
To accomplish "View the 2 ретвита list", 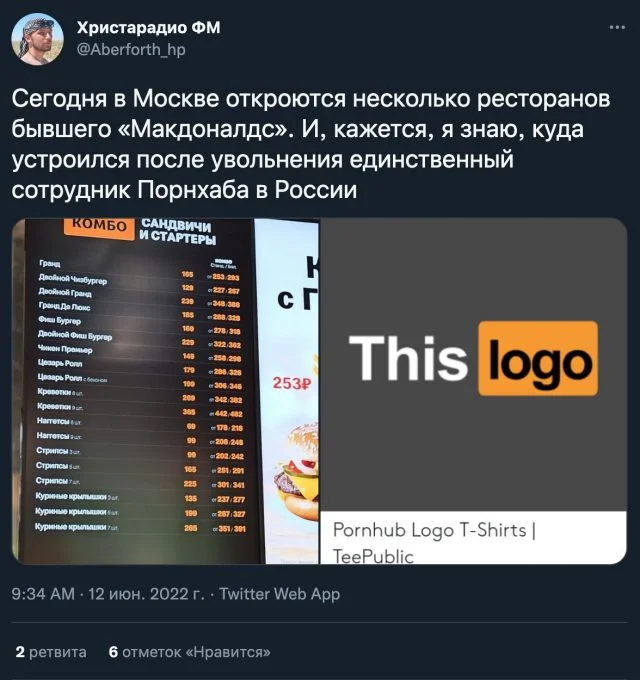I will pos(51,652).
